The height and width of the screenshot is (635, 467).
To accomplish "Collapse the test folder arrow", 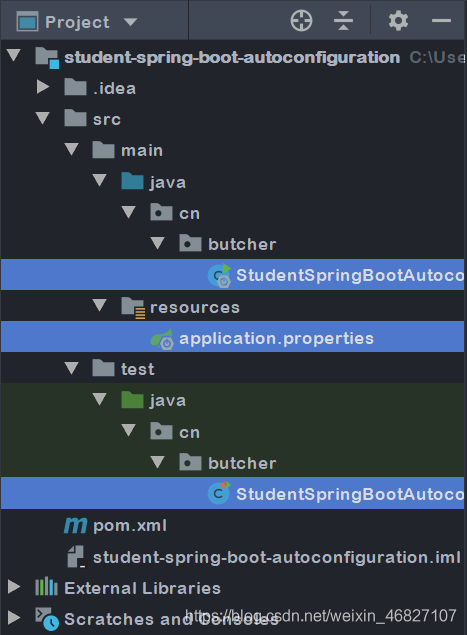I will click(x=71, y=368).
